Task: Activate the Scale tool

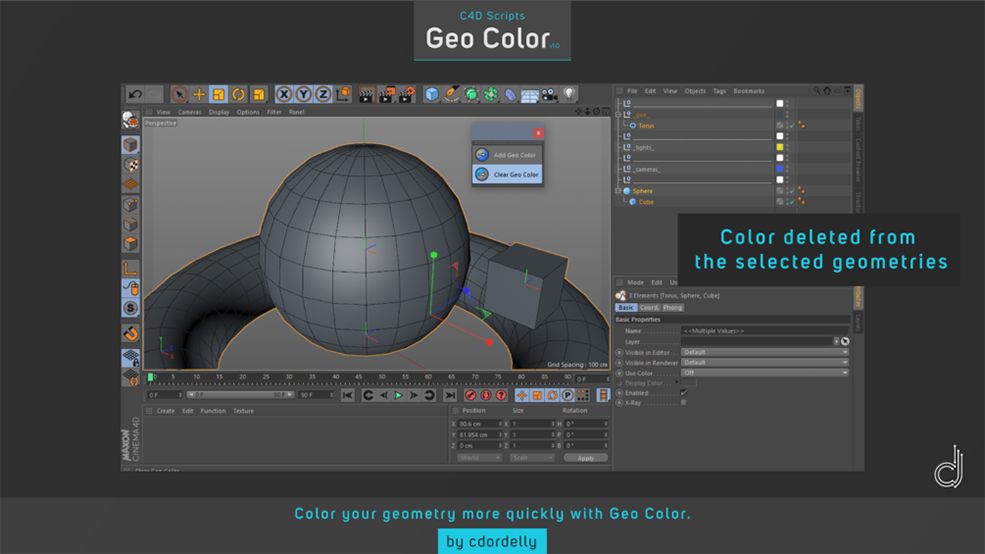Action: point(219,94)
